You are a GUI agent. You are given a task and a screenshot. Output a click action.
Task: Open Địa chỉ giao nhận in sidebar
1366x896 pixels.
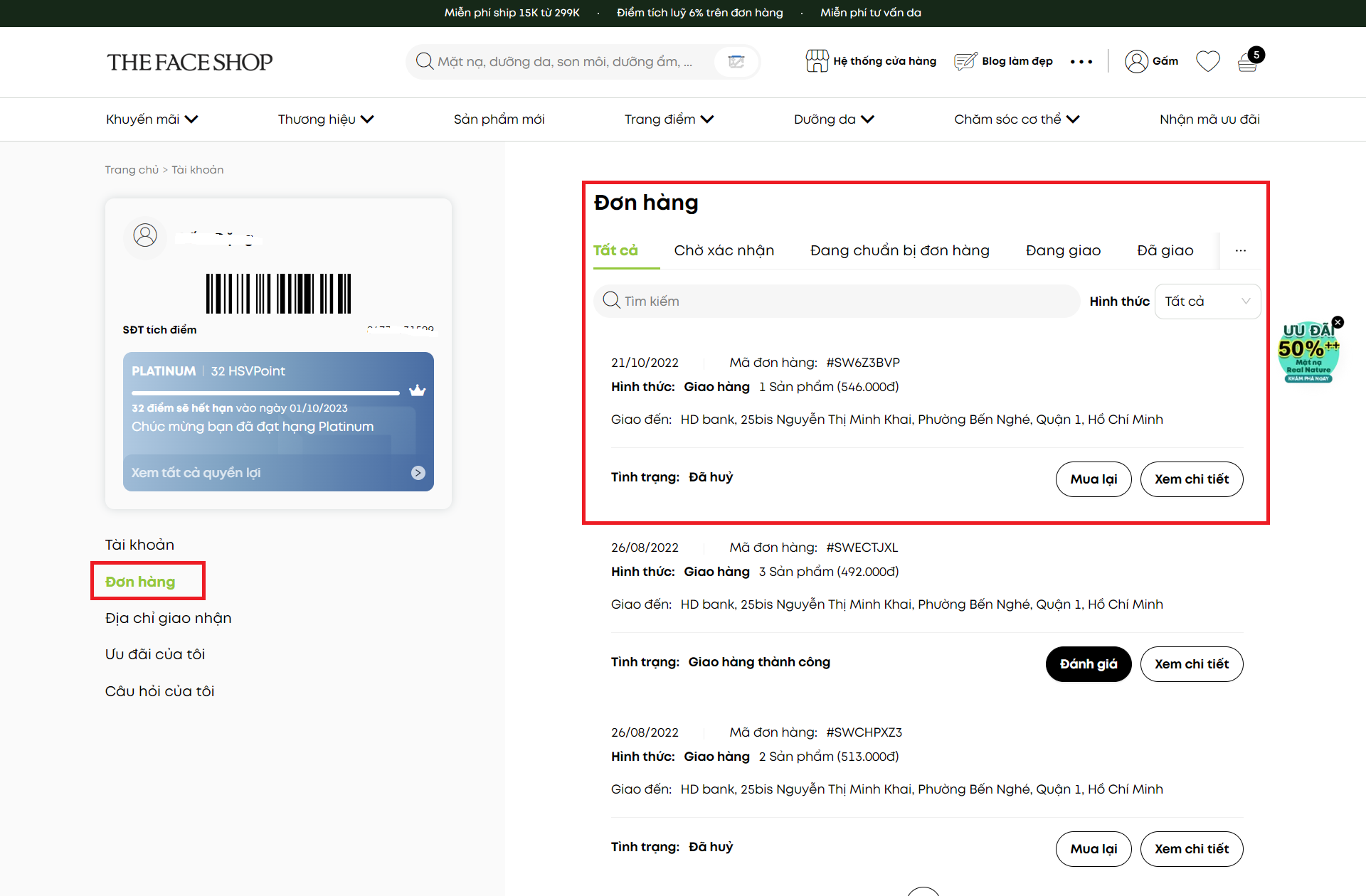169,618
